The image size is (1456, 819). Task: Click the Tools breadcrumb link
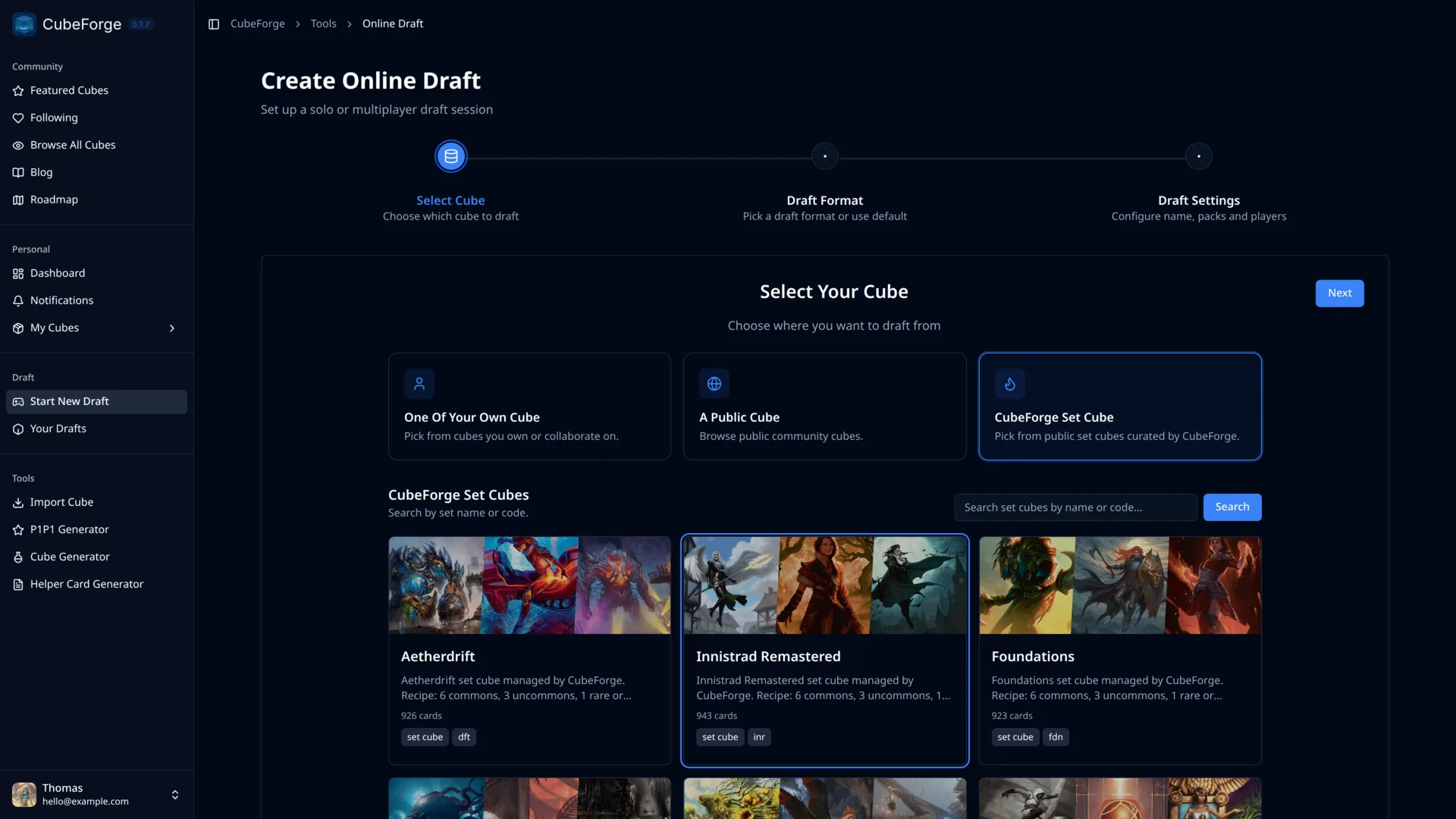323,24
